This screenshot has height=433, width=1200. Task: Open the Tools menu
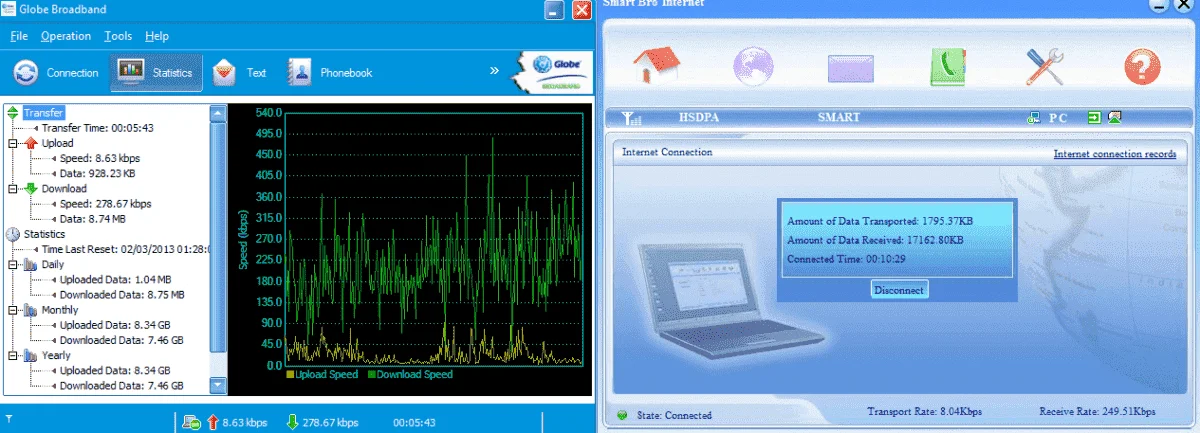coord(118,36)
